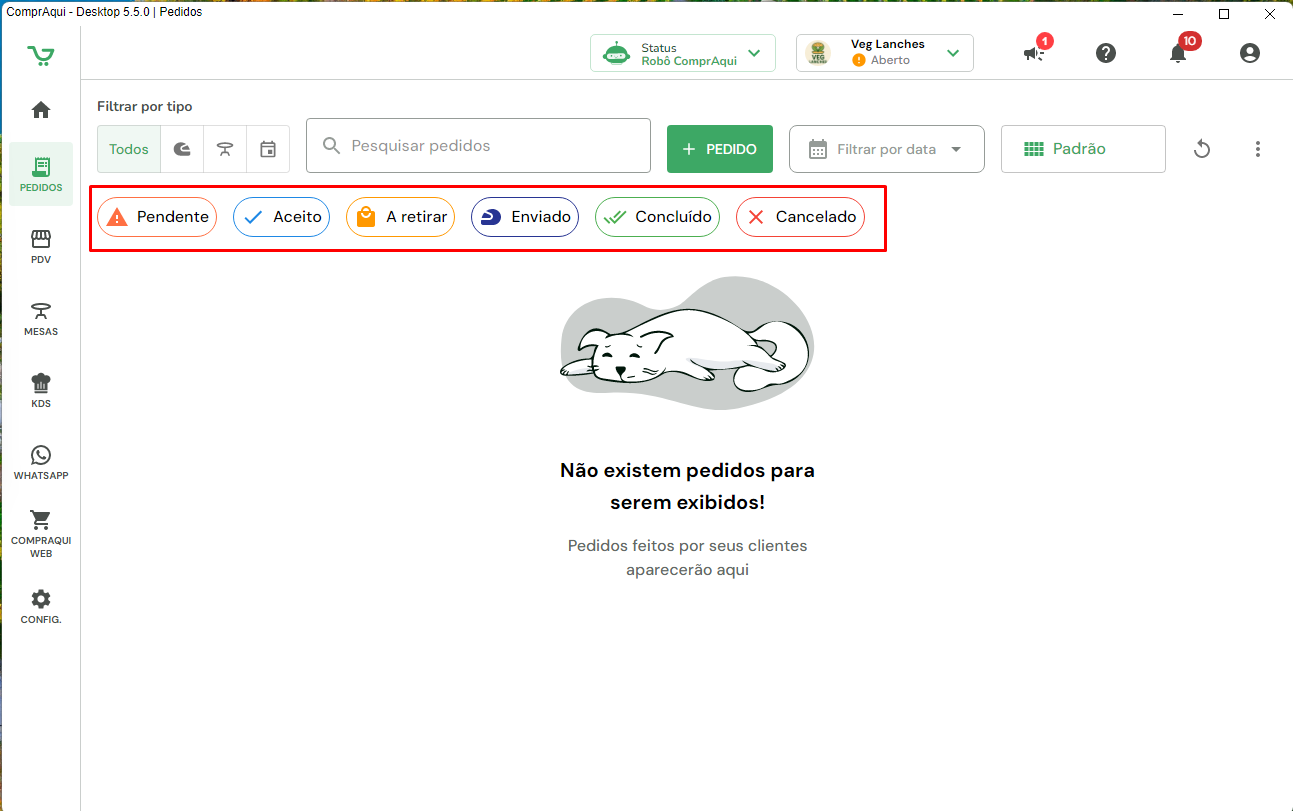
Task: Open the PDV point-of-sale section
Action: pyautogui.click(x=41, y=247)
